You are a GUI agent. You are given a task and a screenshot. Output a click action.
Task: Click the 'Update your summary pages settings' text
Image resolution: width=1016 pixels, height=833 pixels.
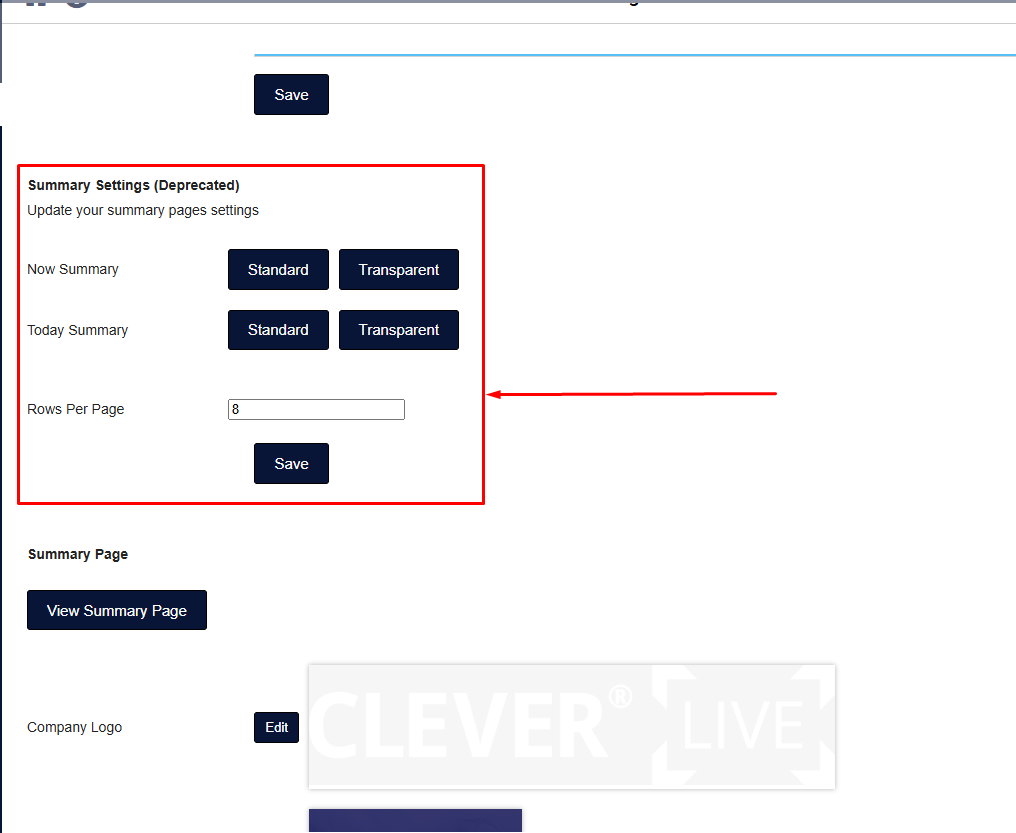[143, 210]
